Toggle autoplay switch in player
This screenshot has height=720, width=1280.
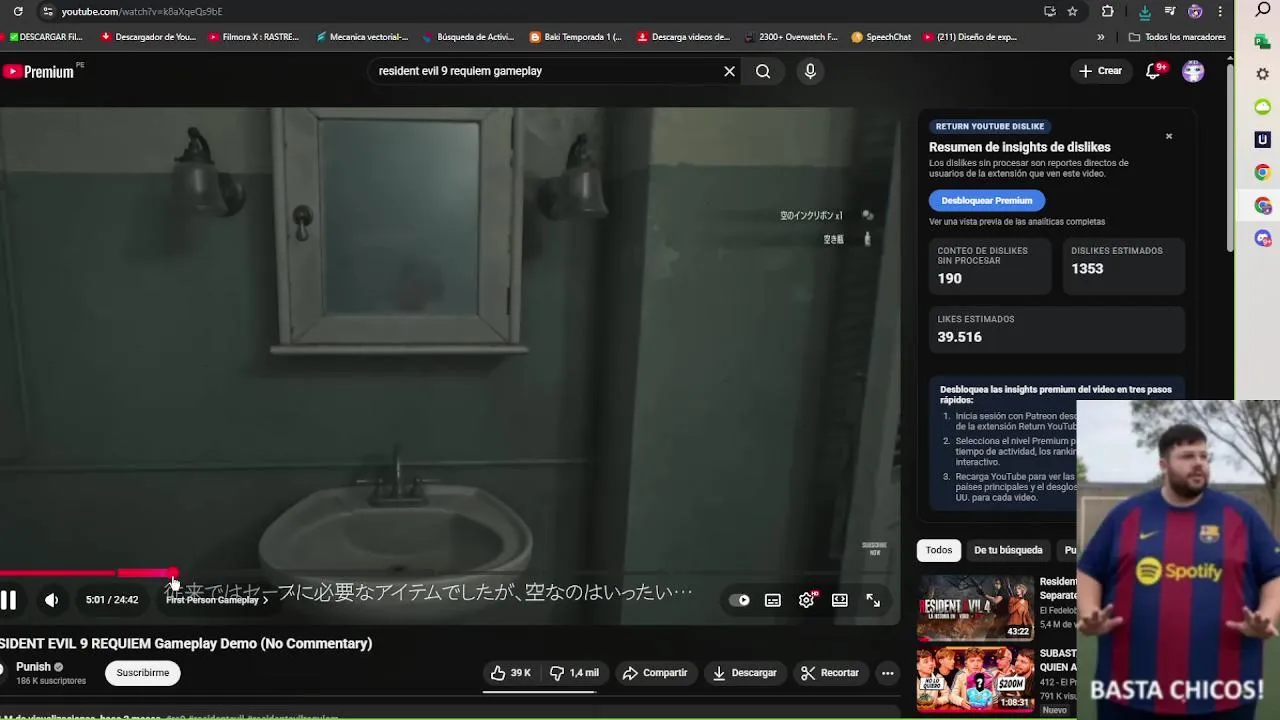pos(740,600)
